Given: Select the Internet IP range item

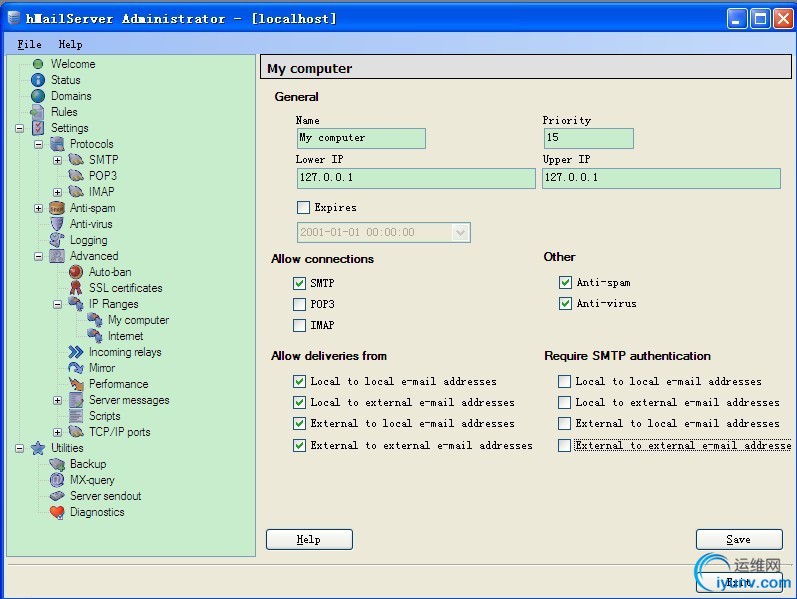Looking at the screenshot, I should click(126, 336).
